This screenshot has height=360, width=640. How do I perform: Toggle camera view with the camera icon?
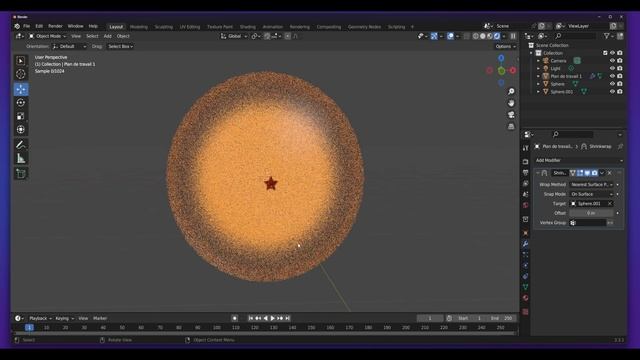(x=511, y=115)
